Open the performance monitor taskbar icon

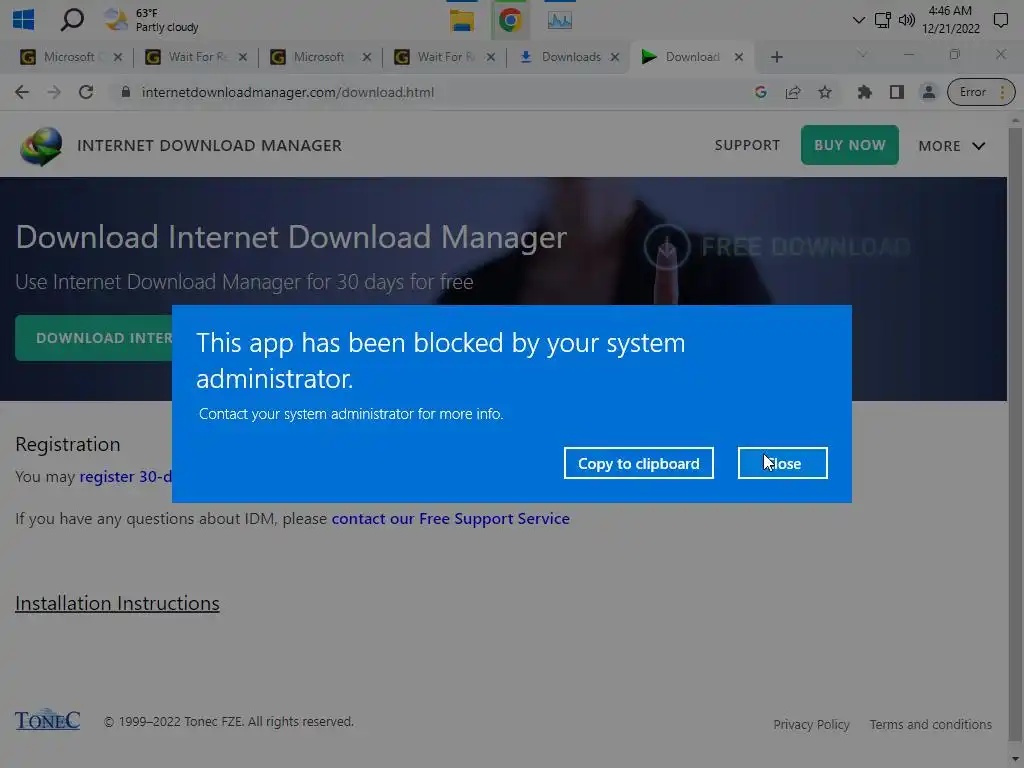pyautogui.click(x=560, y=20)
